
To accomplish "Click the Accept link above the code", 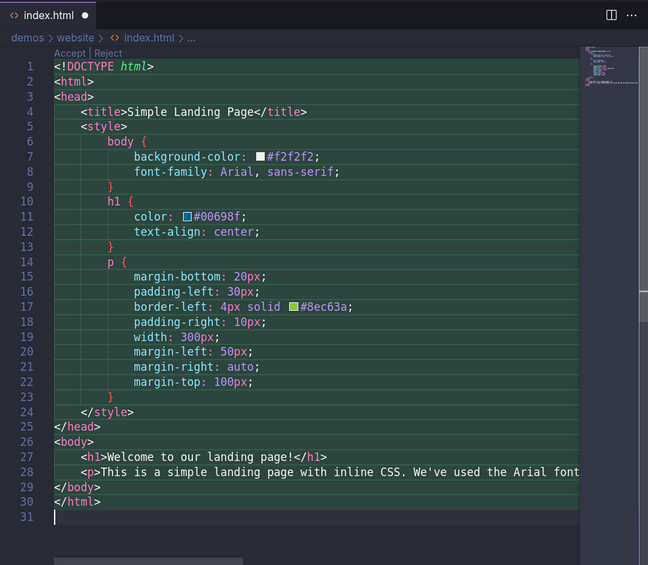I will point(69,53).
